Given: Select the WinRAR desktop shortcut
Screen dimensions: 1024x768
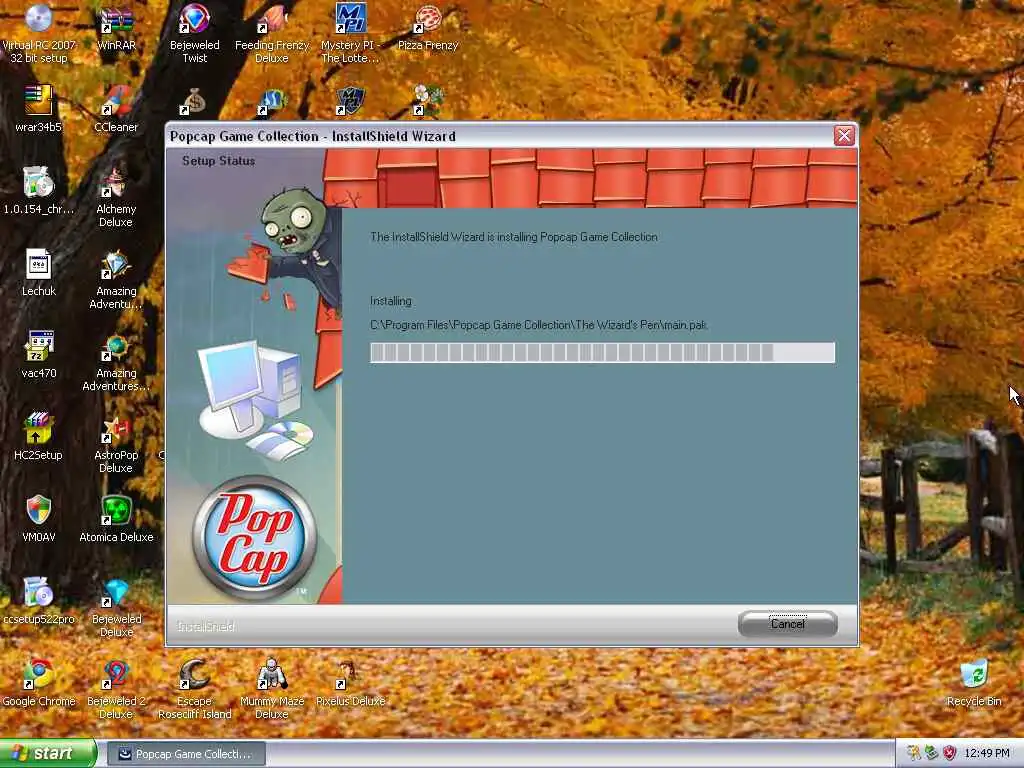Looking at the screenshot, I should click(x=116, y=27).
